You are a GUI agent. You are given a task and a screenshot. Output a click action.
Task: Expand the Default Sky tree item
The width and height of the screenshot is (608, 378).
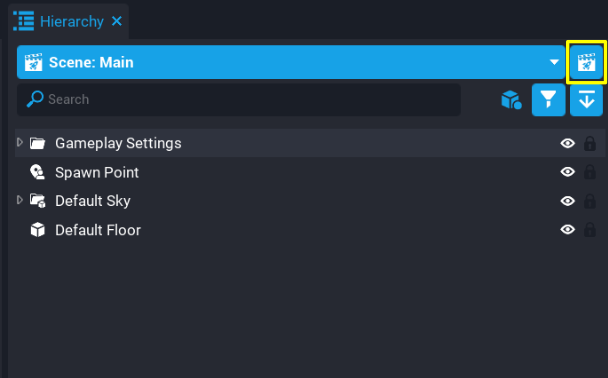(x=20, y=200)
